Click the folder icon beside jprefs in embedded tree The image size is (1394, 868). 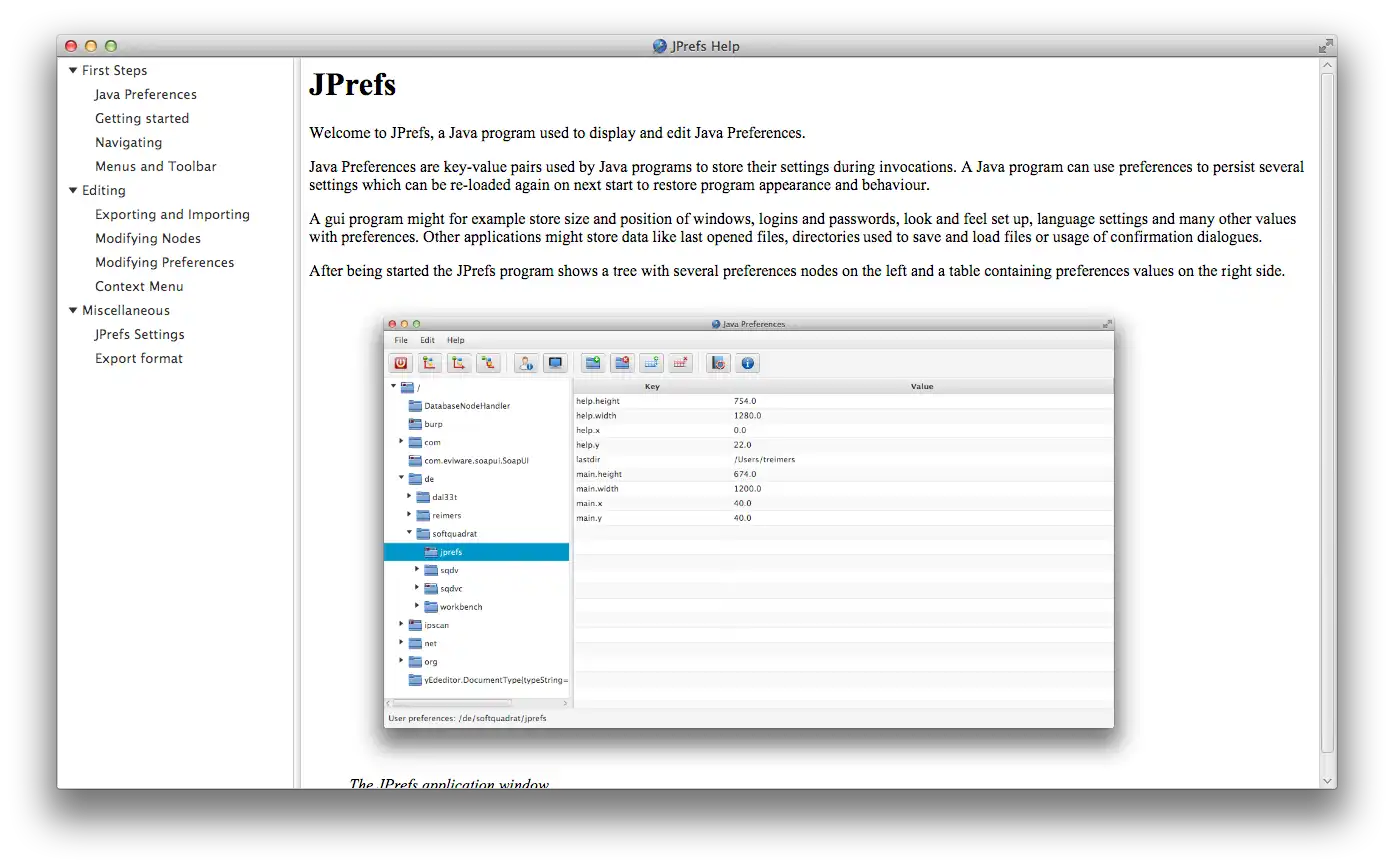[x=431, y=552]
